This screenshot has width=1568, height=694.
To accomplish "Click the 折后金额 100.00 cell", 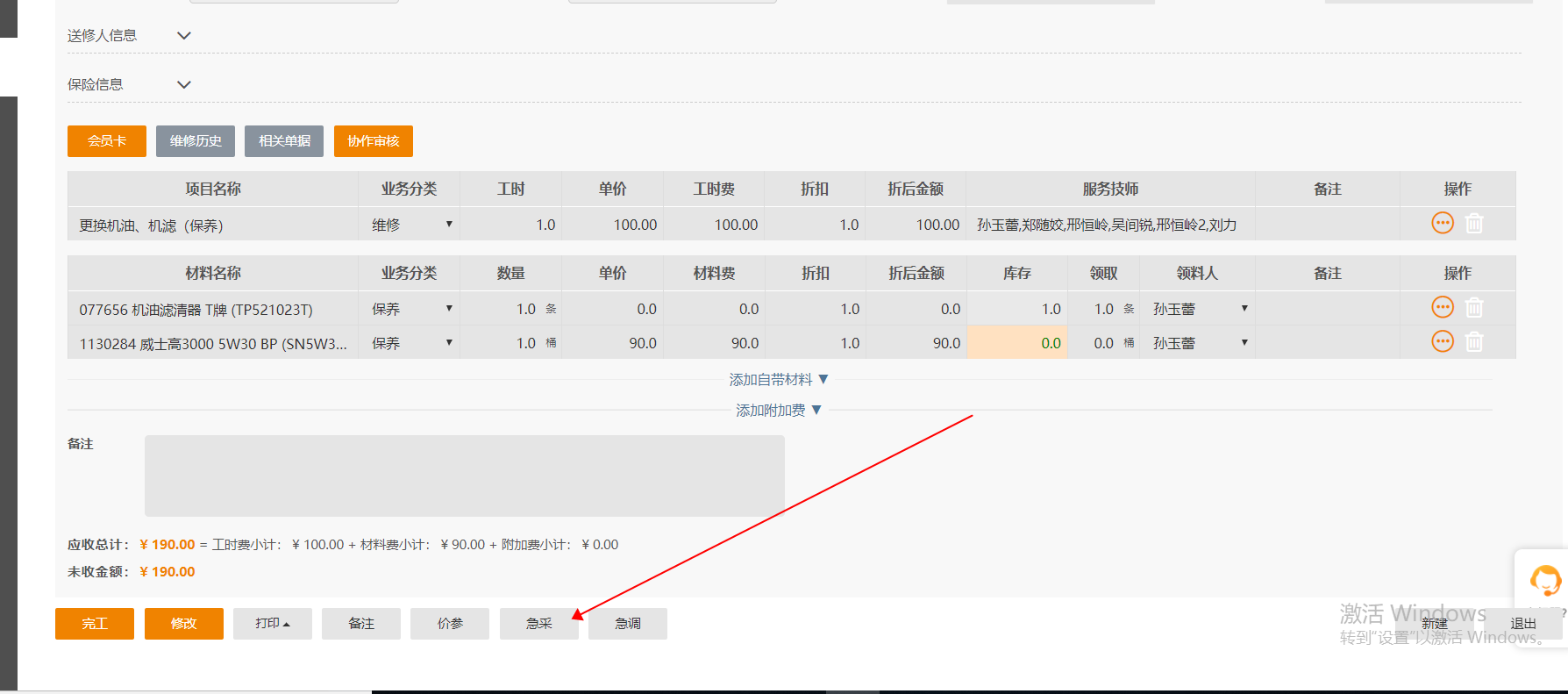I will (x=916, y=225).
